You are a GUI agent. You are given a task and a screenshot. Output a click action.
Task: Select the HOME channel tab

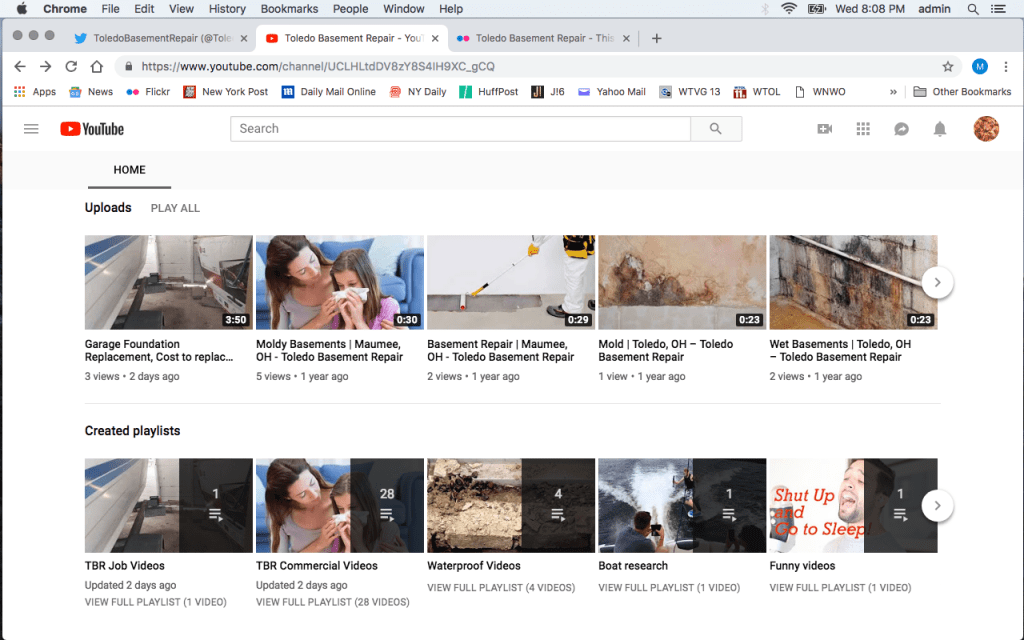click(129, 170)
